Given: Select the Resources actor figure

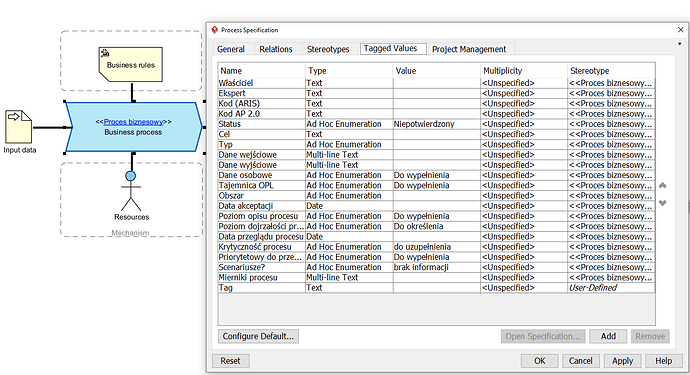Looking at the screenshot, I should 131,191.
